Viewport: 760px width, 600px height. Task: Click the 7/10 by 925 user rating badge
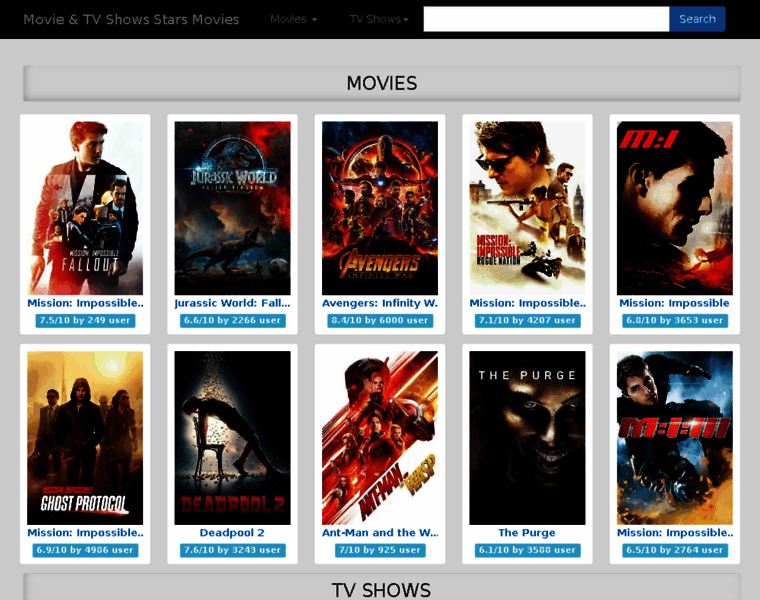(380, 550)
